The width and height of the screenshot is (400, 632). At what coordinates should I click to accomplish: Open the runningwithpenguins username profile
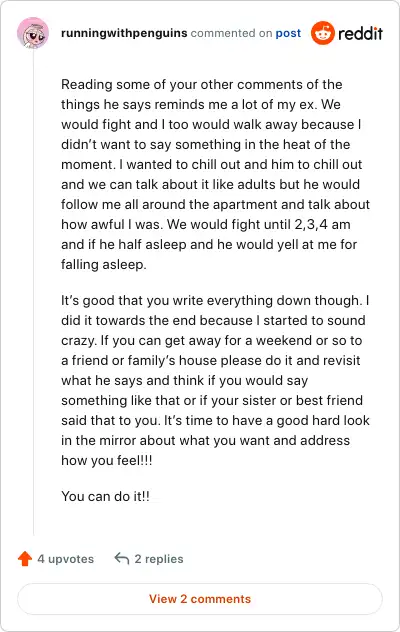click(x=124, y=33)
